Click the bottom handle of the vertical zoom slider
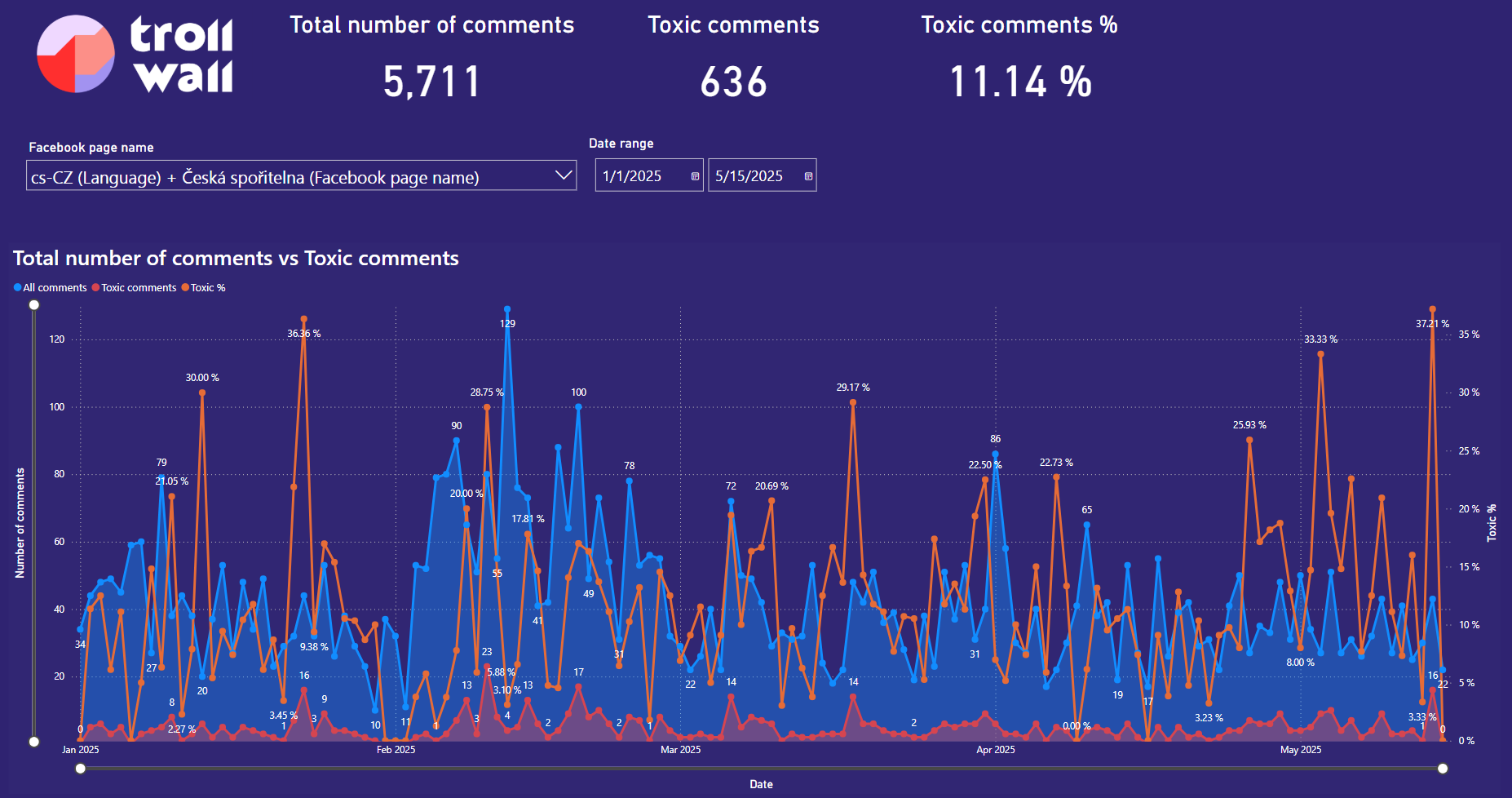The height and width of the screenshot is (798, 1512). point(34,742)
